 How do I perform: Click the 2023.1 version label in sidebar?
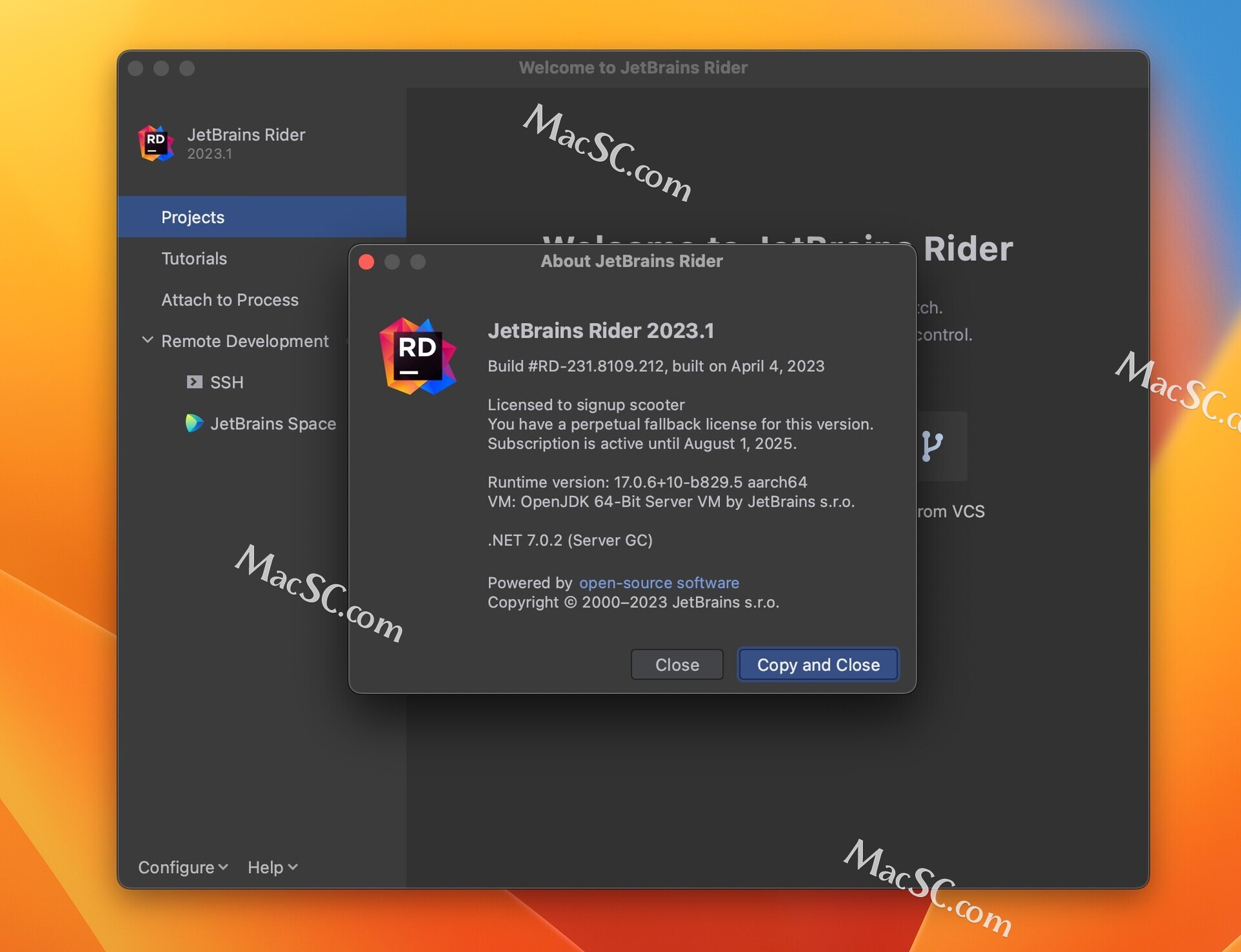(209, 154)
